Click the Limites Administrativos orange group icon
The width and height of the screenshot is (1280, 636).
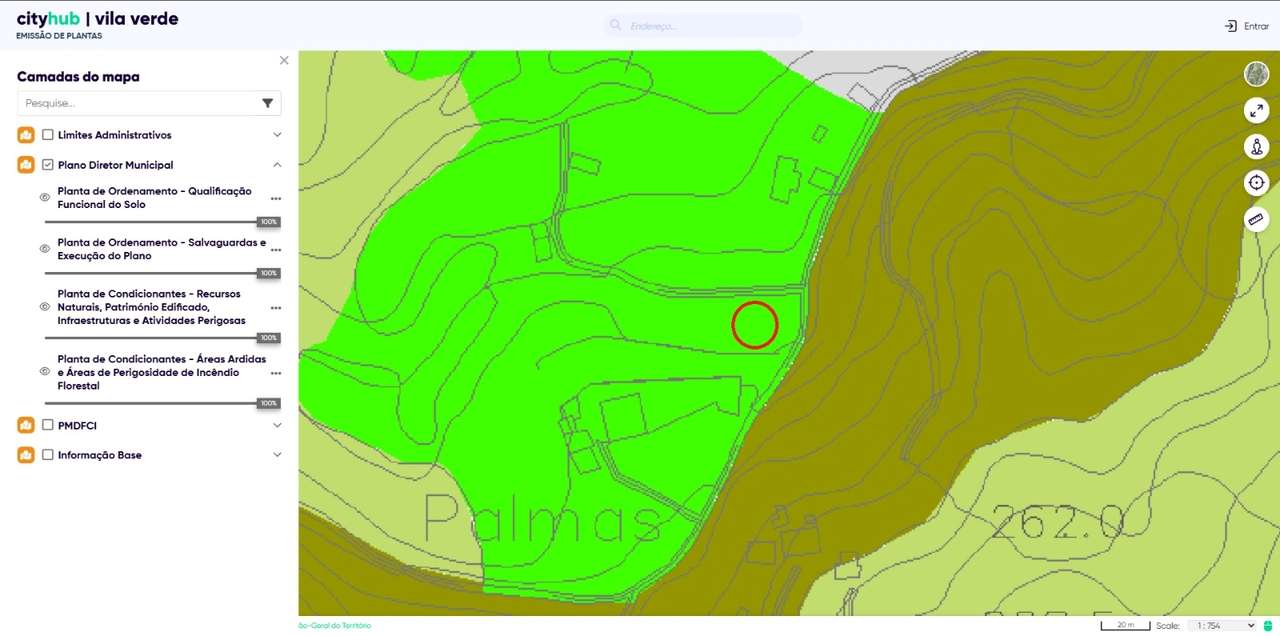click(26, 135)
